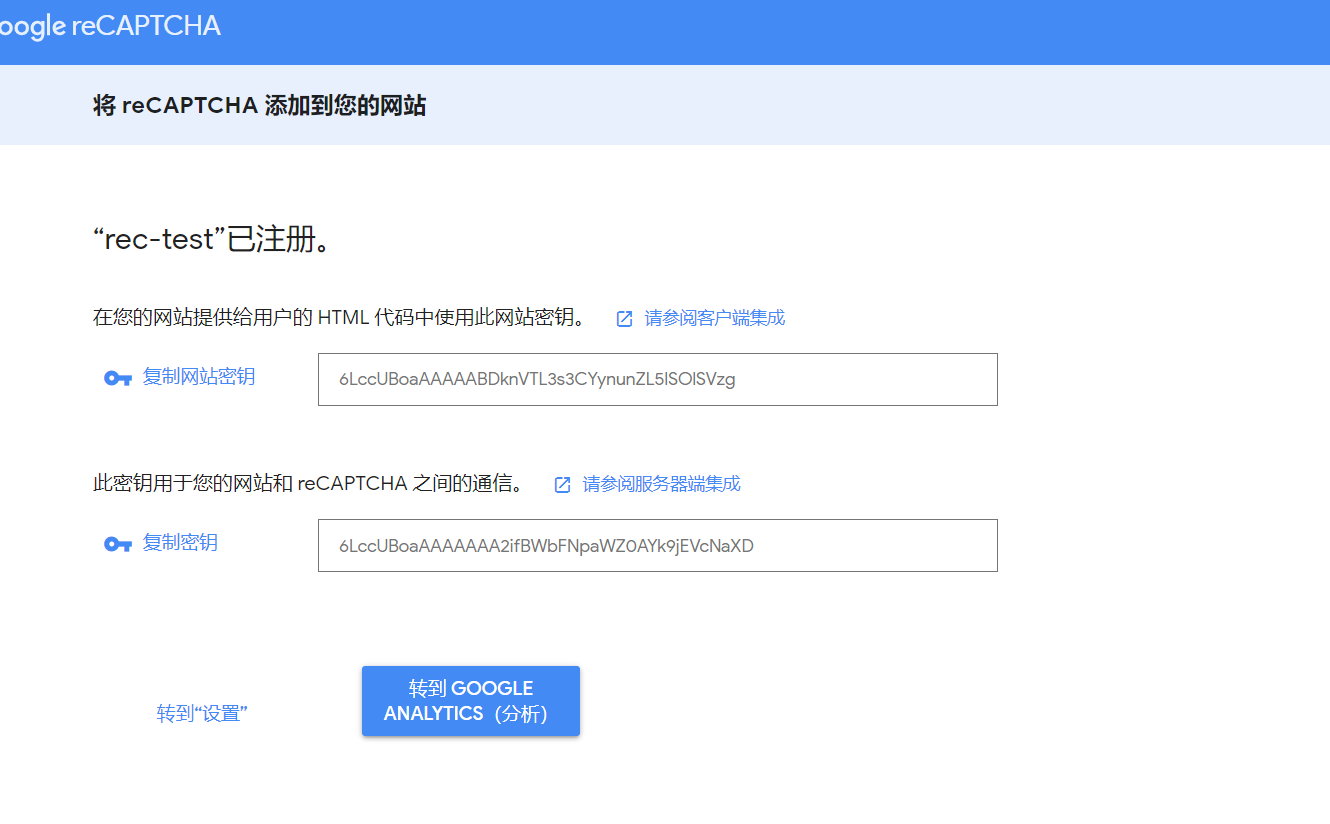Click the external-link icon before 请参阅客户端集成
The width and height of the screenshot is (1330, 824).
pos(623,317)
